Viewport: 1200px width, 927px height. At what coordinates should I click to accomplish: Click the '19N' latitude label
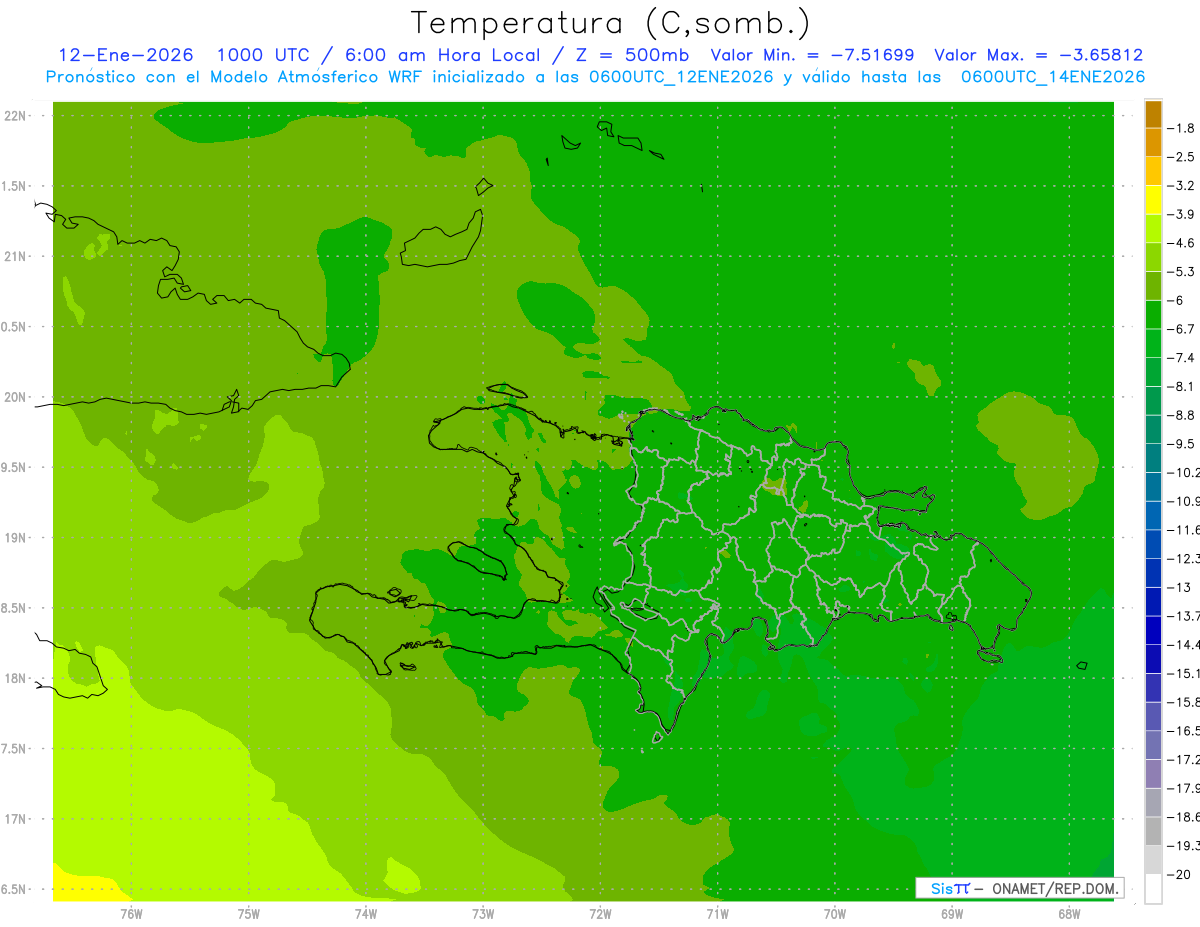coord(15,538)
